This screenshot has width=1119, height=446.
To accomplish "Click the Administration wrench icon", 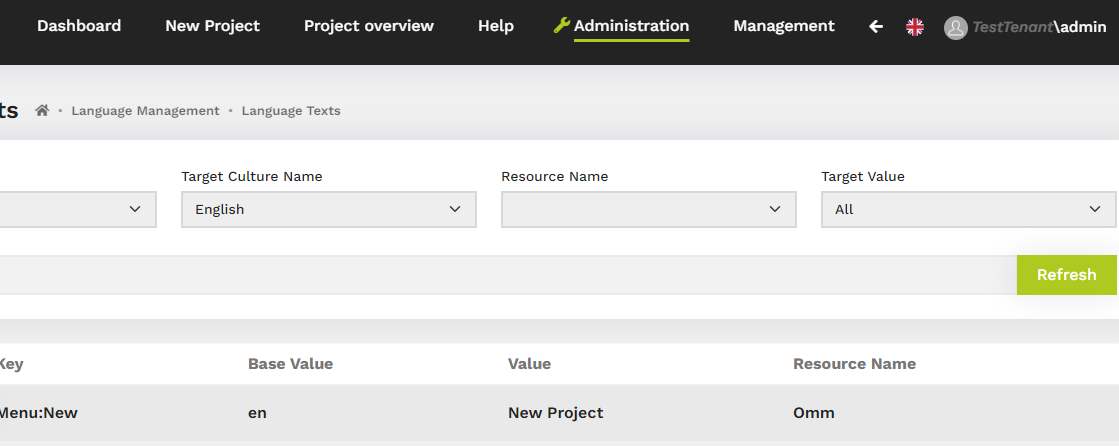I will (561, 26).
